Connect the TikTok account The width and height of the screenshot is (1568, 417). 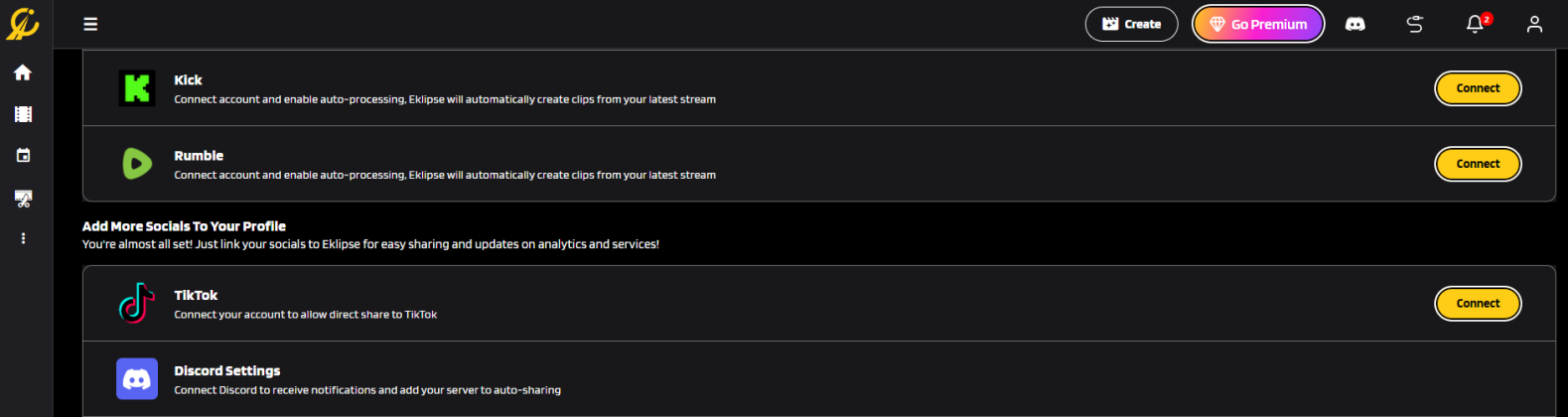[1478, 304]
